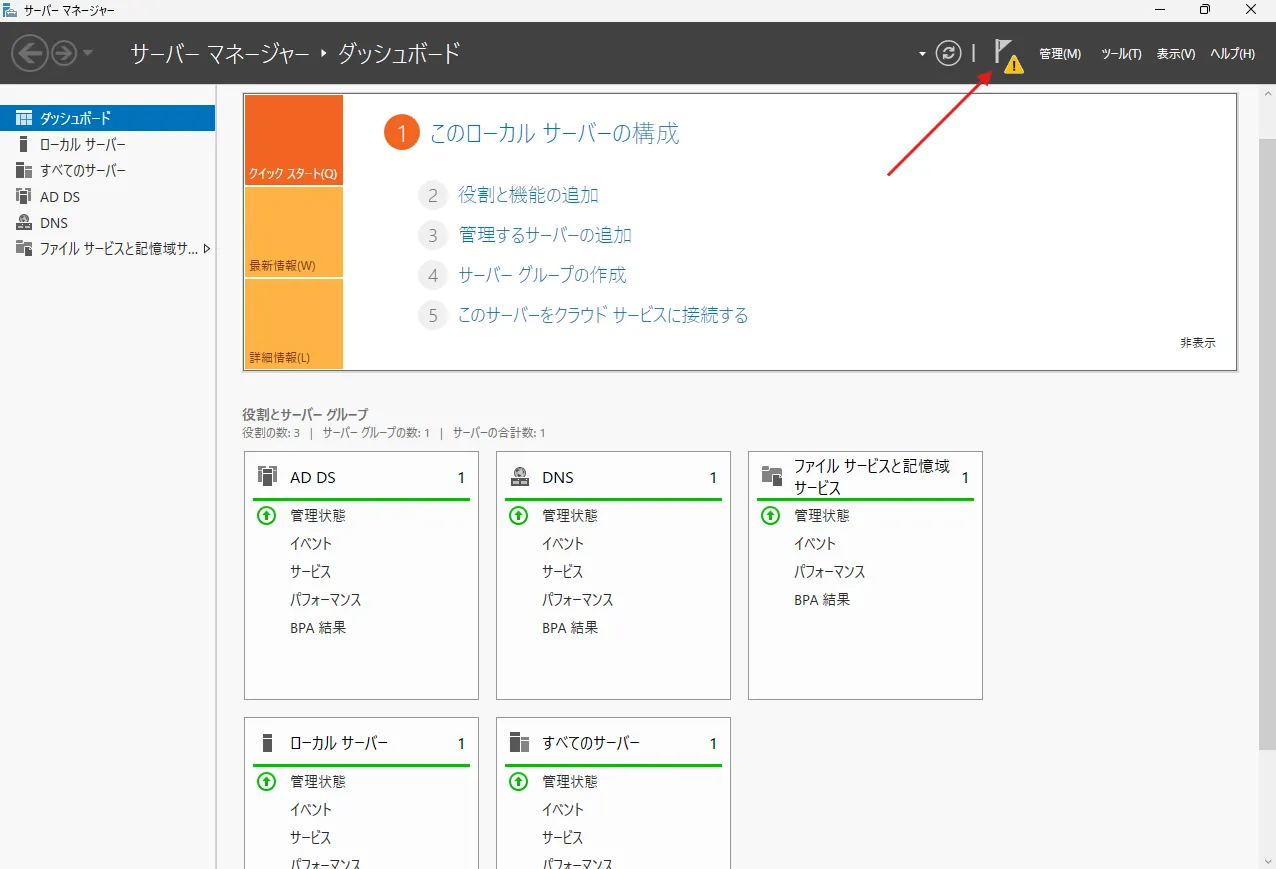Click 非表示 to hide welcome tile
The image size is (1276, 869).
click(1198, 342)
